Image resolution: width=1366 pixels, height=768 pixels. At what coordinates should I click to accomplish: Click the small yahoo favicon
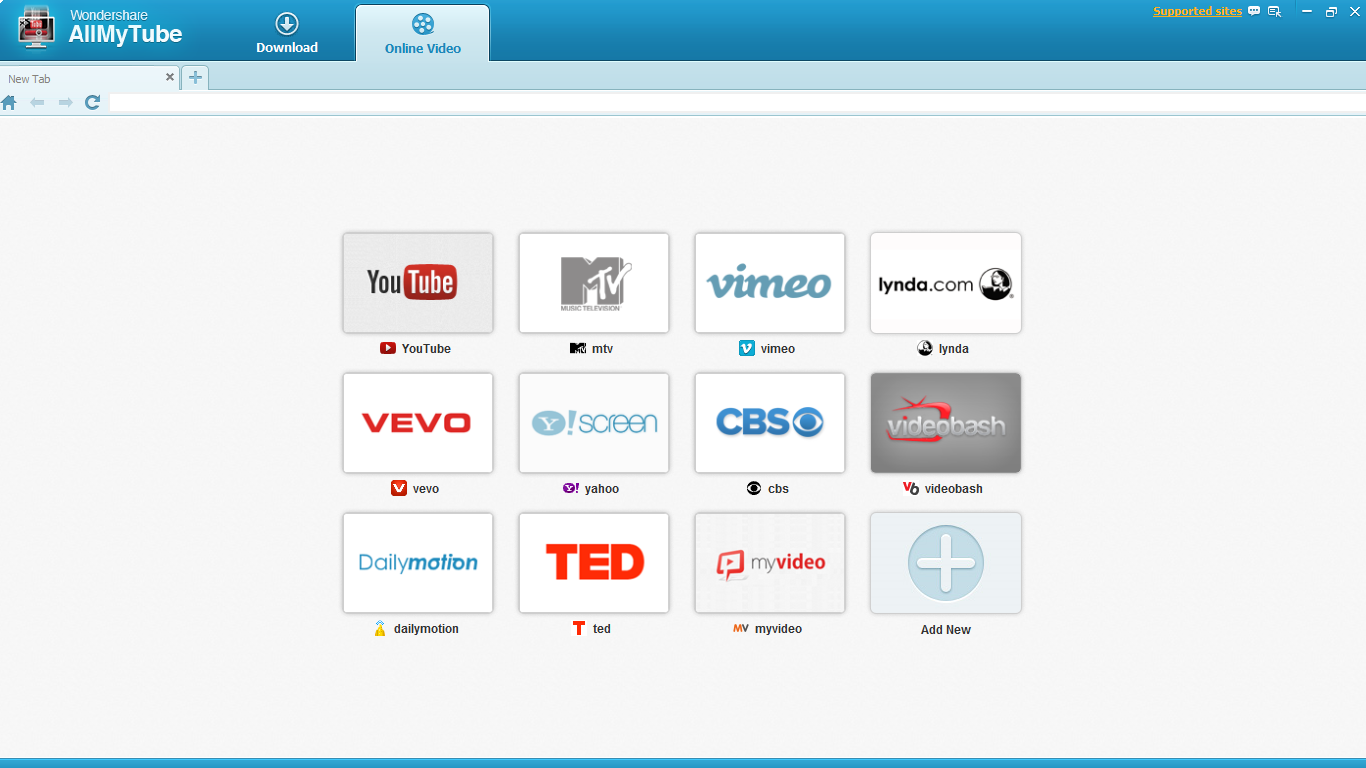point(571,488)
